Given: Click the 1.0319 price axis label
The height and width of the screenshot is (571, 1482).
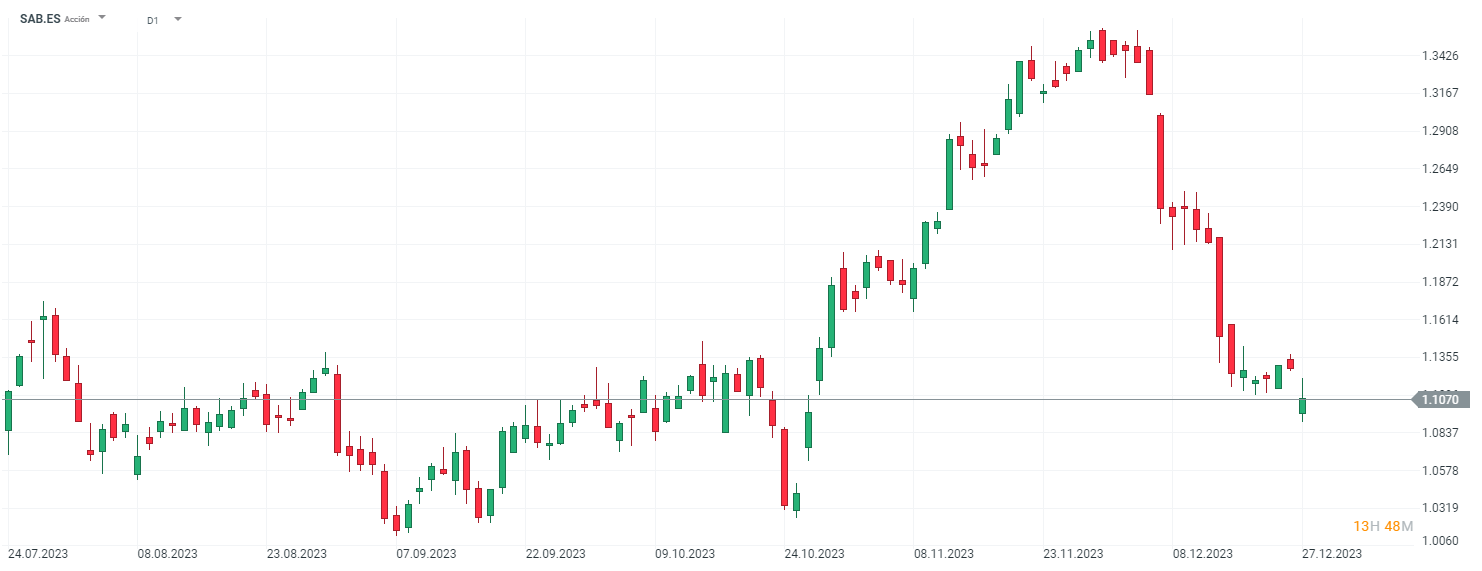Looking at the screenshot, I should coord(1439,508).
